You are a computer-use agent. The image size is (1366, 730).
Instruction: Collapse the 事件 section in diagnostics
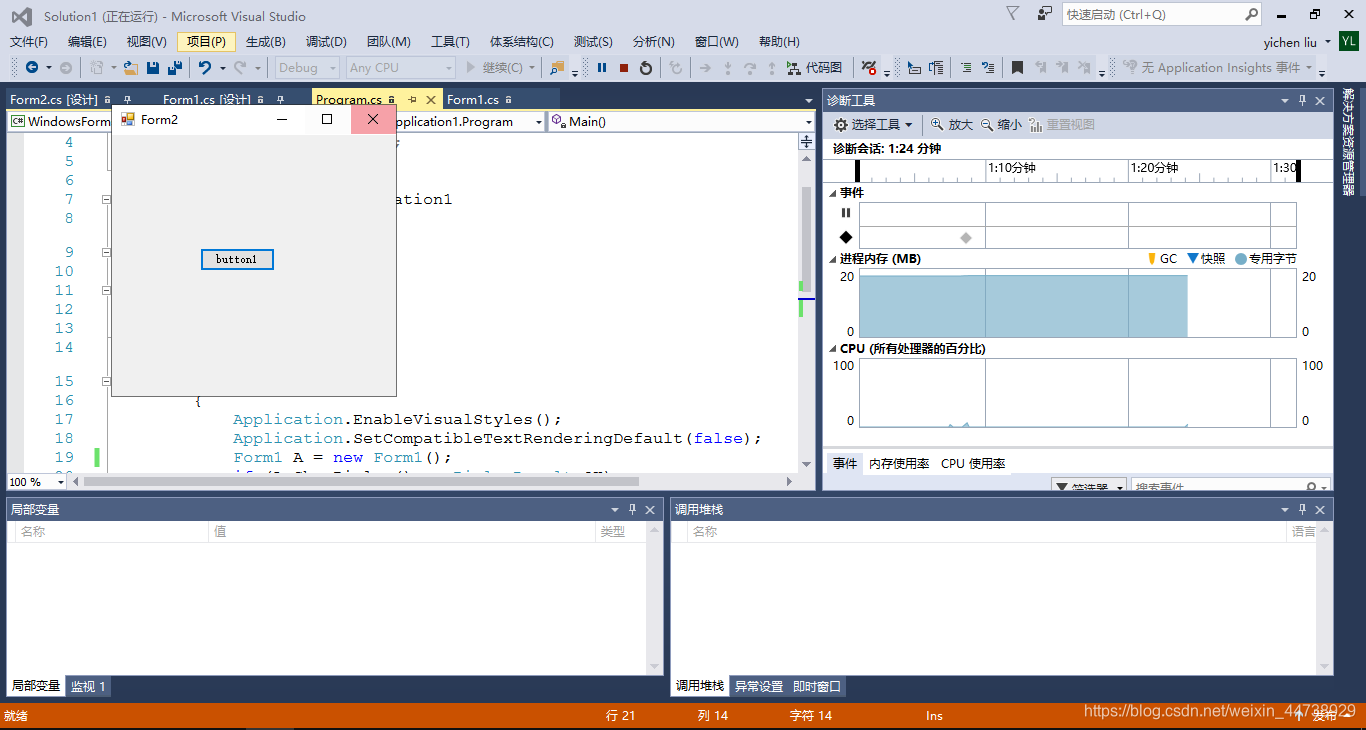[832, 192]
